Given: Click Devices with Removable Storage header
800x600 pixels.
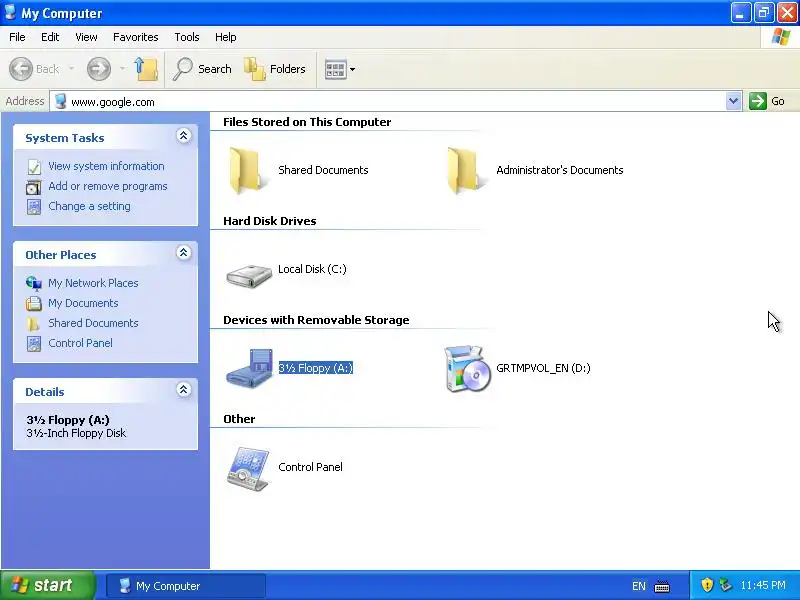Looking at the screenshot, I should [x=316, y=320].
